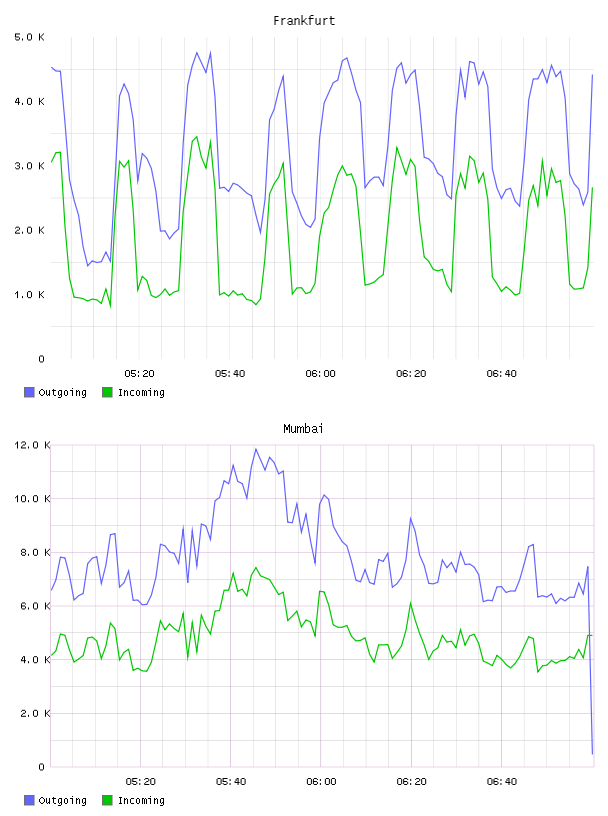
Task: Click the 0 axis label in Mumbai chart
Action: [42, 767]
